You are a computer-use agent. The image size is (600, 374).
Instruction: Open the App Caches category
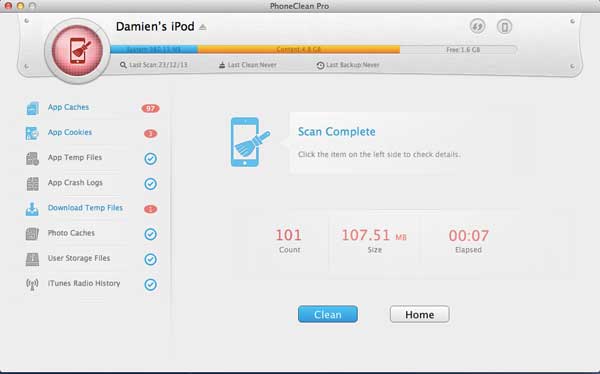pyautogui.click(x=68, y=107)
